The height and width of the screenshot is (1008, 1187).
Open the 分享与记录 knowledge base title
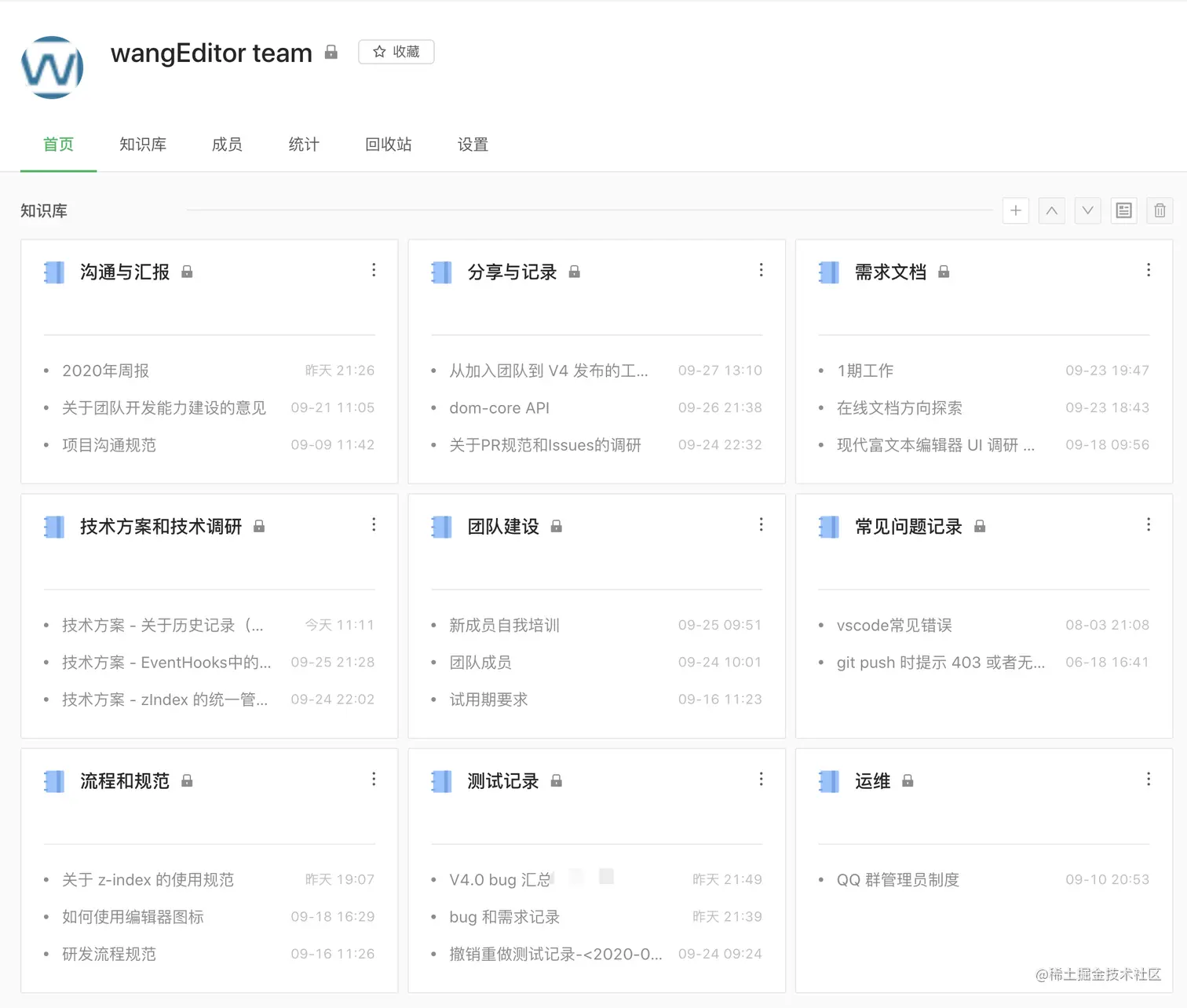pos(512,272)
